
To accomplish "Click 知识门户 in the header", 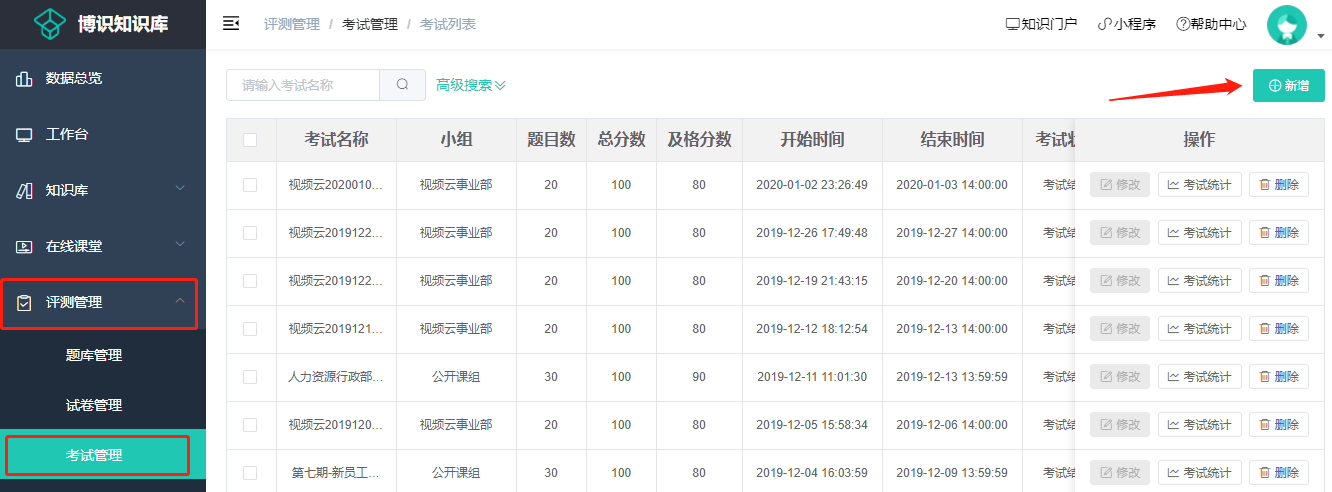I will coord(1041,24).
